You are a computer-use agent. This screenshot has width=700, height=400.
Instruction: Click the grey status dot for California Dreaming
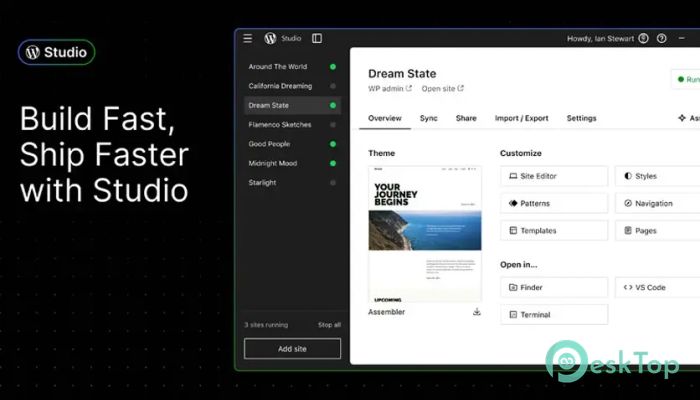coord(333,86)
